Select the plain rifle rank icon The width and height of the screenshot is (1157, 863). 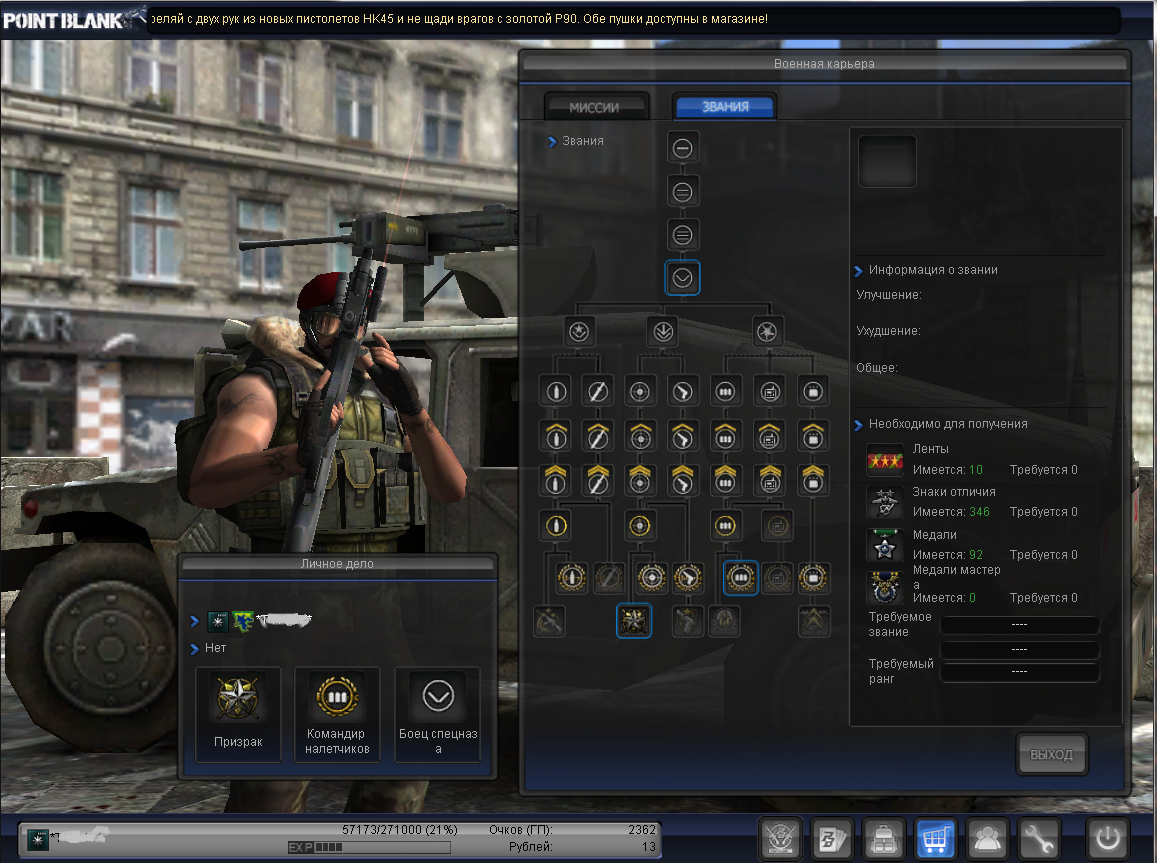point(598,392)
